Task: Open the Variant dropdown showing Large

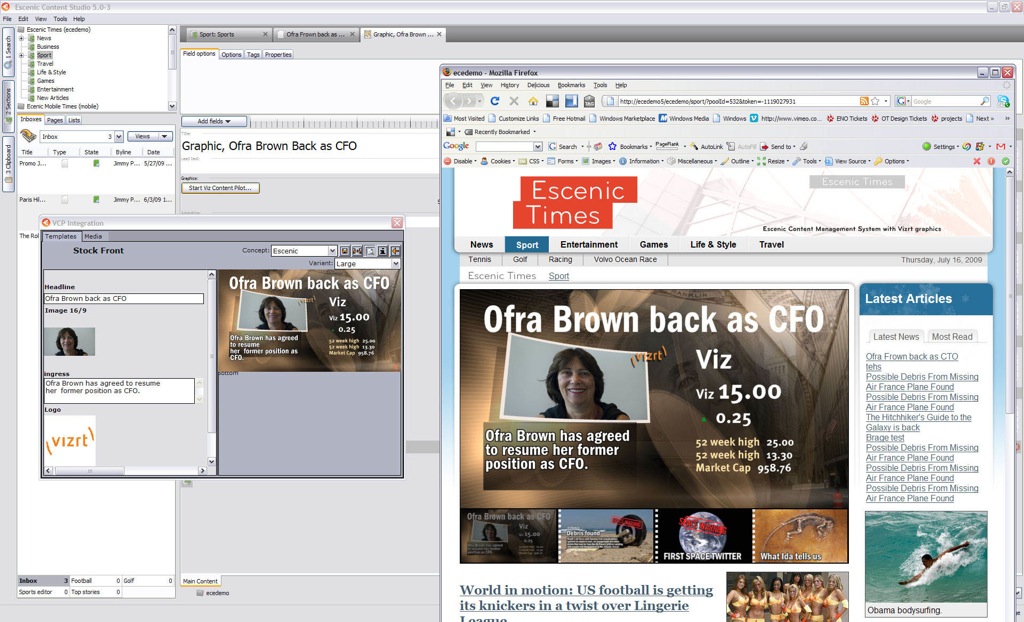Action: [367, 263]
